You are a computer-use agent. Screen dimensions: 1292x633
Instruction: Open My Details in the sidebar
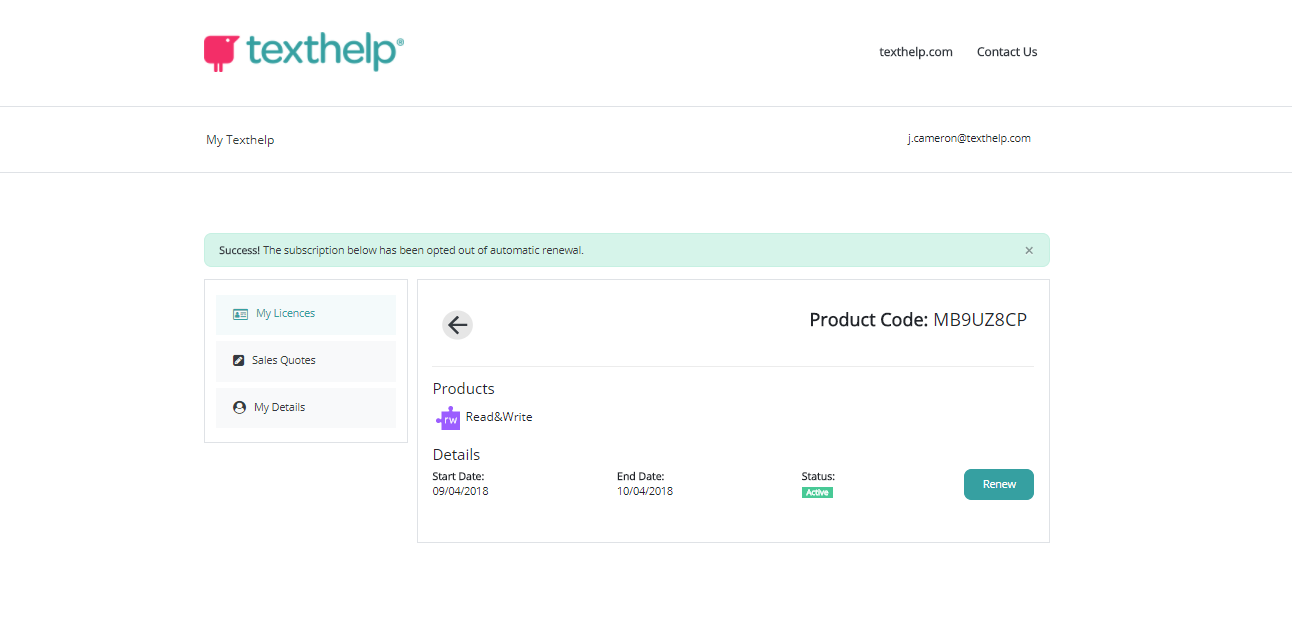tap(306, 408)
